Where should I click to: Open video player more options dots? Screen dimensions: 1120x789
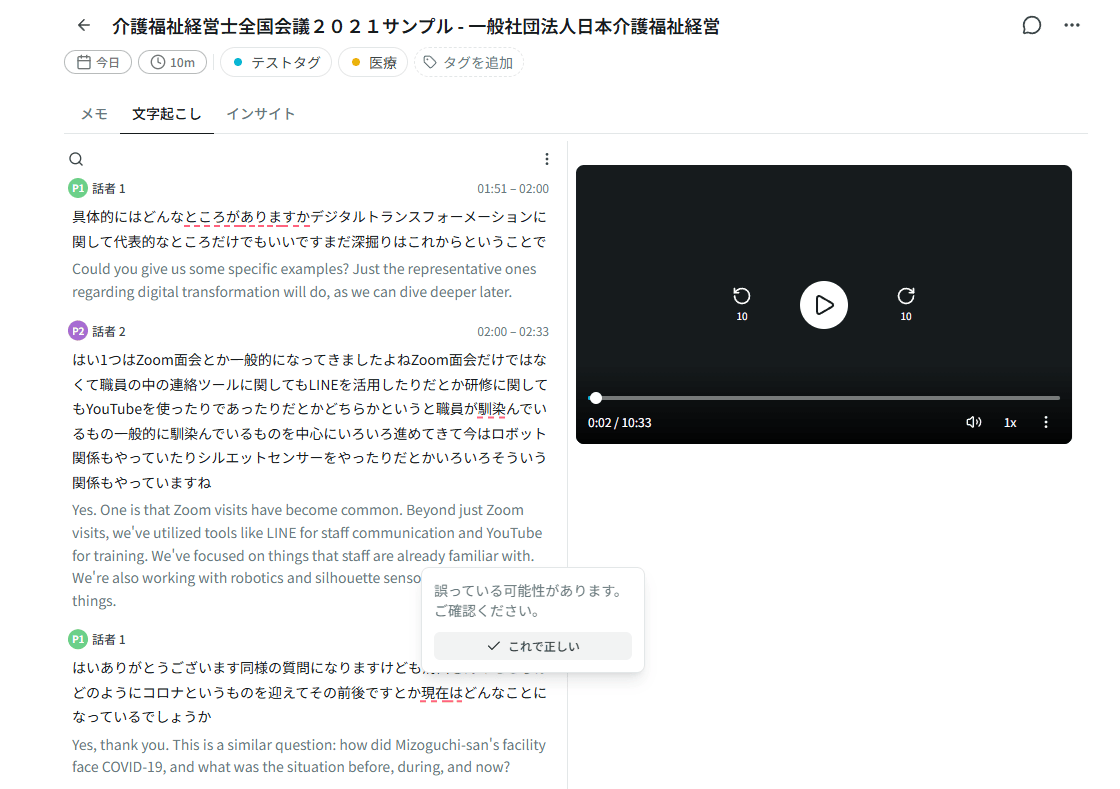1046,422
